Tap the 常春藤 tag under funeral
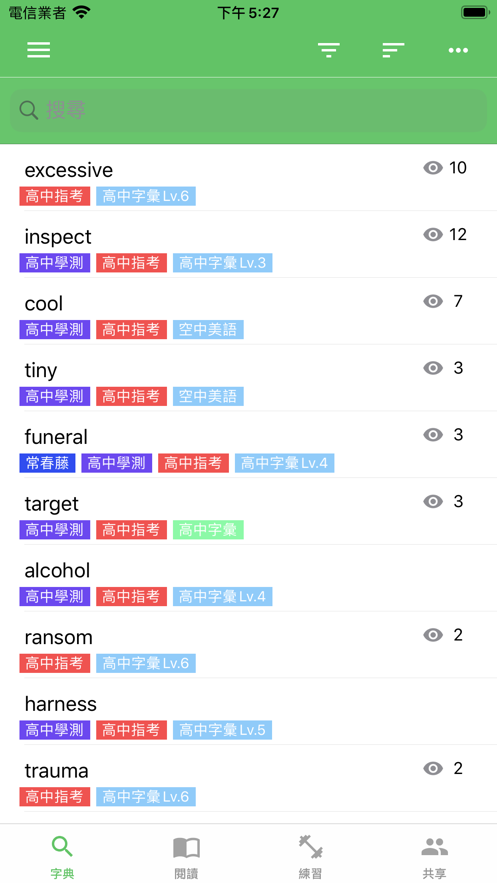Image resolution: width=497 pixels, height=883 pixels. 47,463
